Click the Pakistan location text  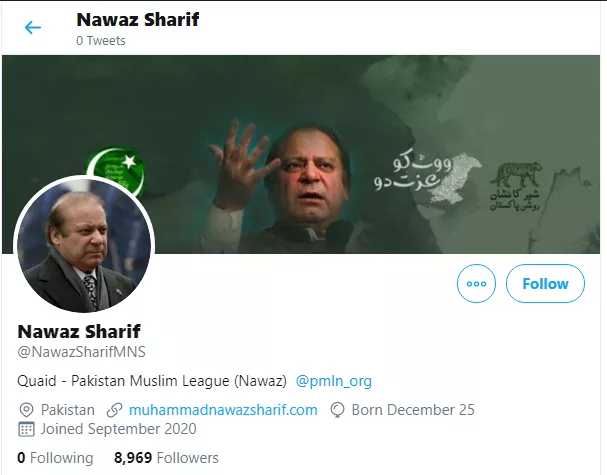point(68,410)
